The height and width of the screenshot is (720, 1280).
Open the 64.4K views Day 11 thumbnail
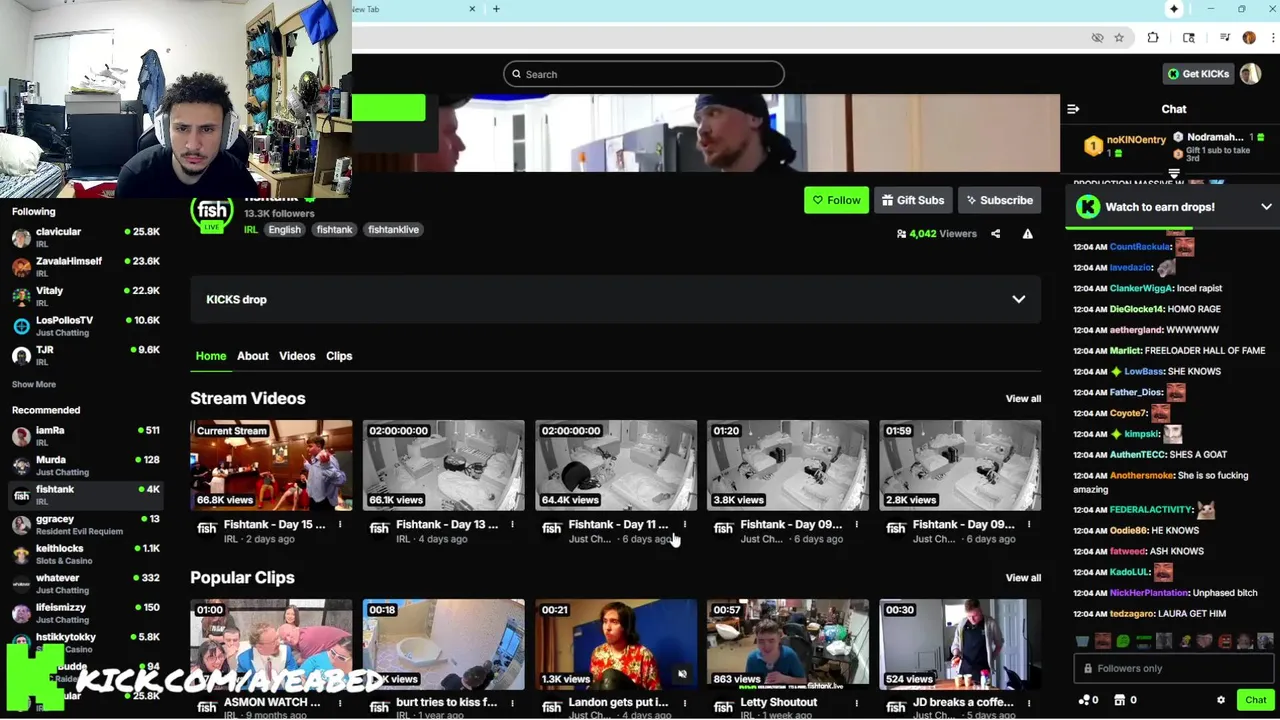615,465
